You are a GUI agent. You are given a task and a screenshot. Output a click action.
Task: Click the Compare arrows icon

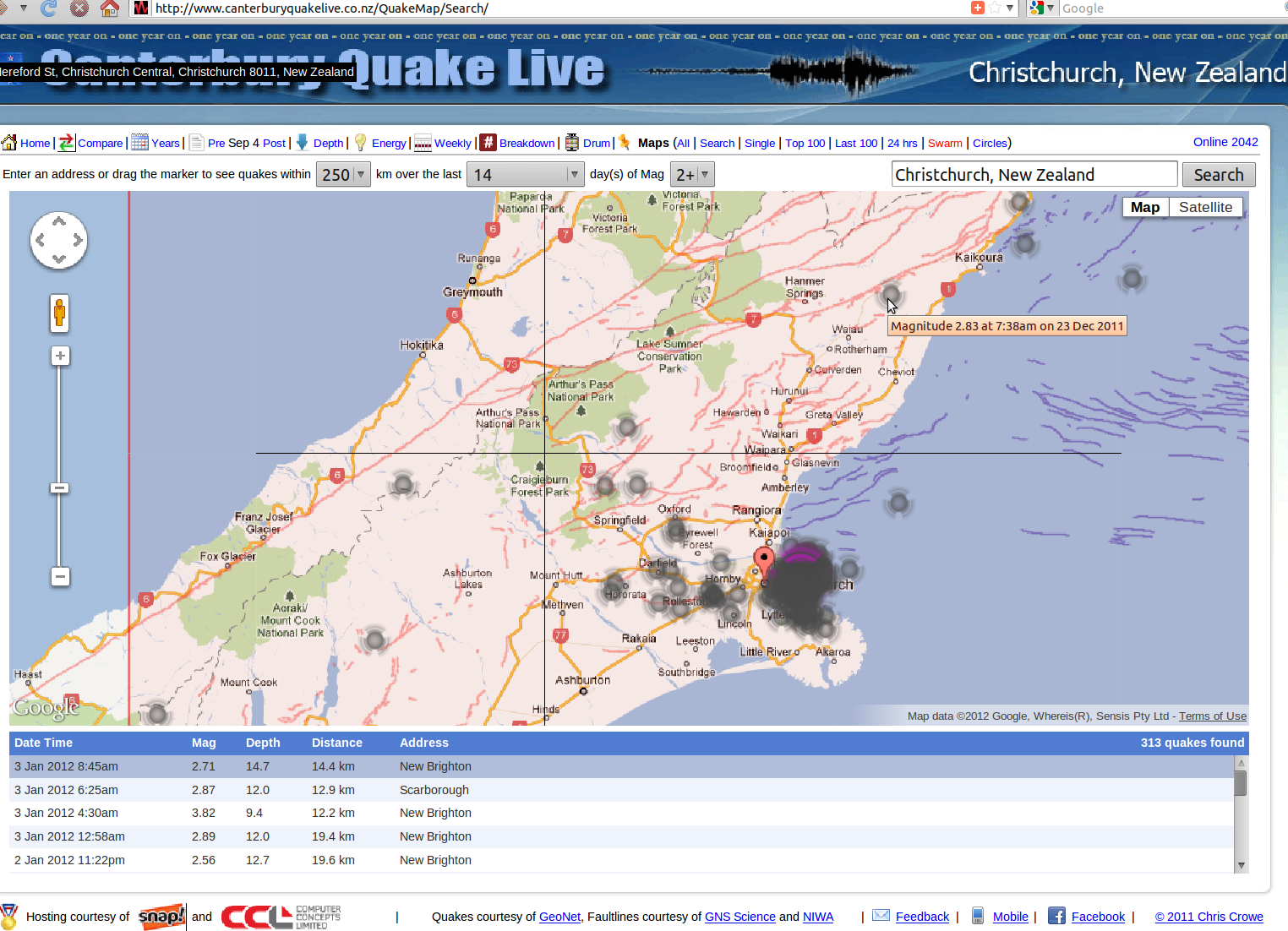(x=67, y=143)
